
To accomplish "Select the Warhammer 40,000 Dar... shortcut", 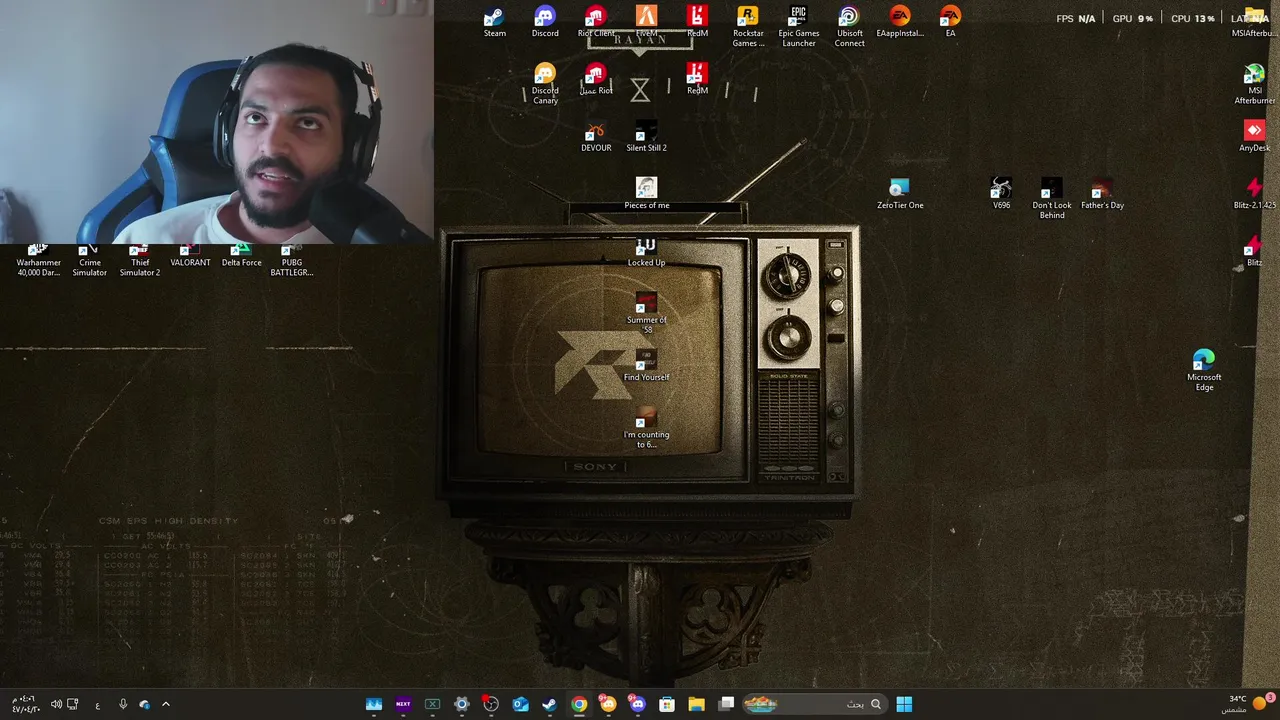I will pyautogui.click(x=38, y=261).
